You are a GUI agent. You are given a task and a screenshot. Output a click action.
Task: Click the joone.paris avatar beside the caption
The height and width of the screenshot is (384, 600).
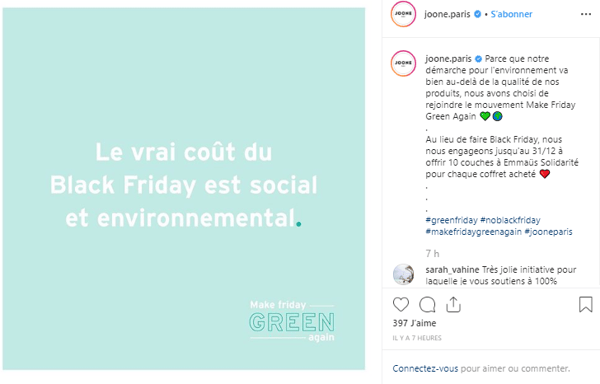click(403, 63)
